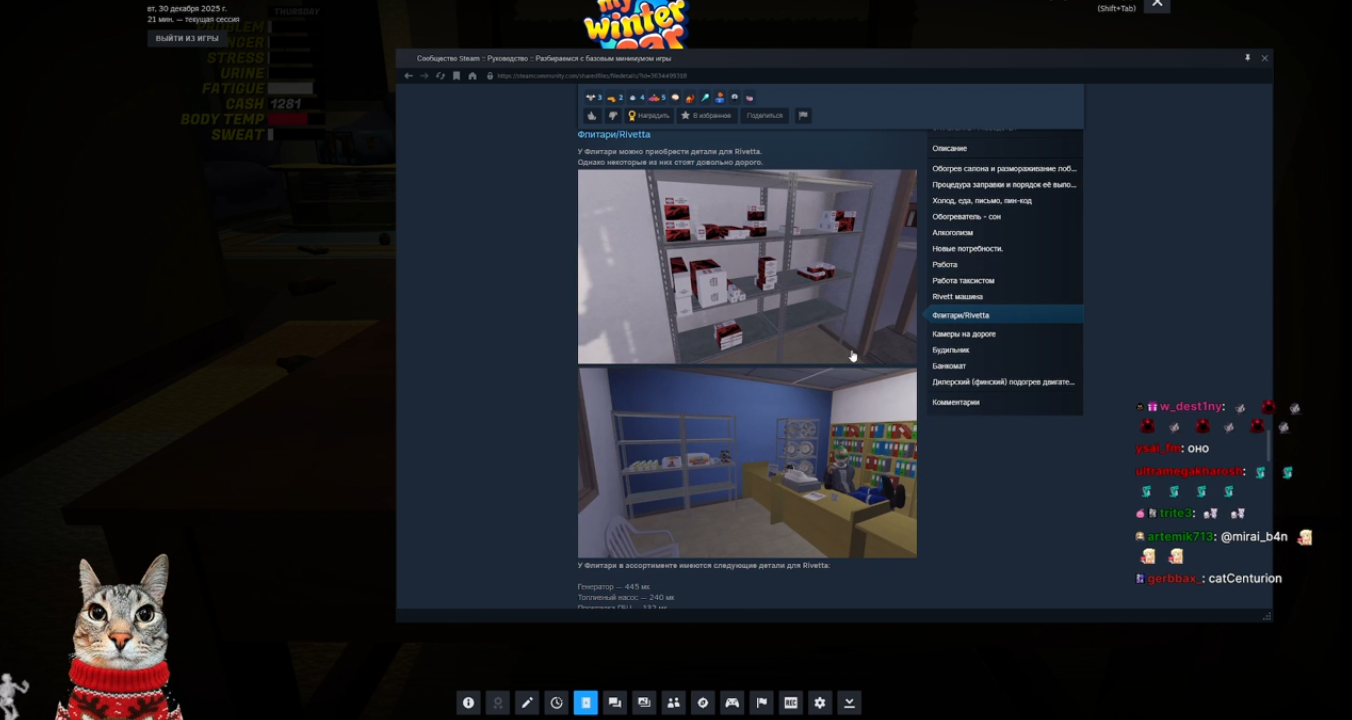This screenshot has width=1352, height=720.
Task: Pin the overlay browser window
Action: point(1247,58)
